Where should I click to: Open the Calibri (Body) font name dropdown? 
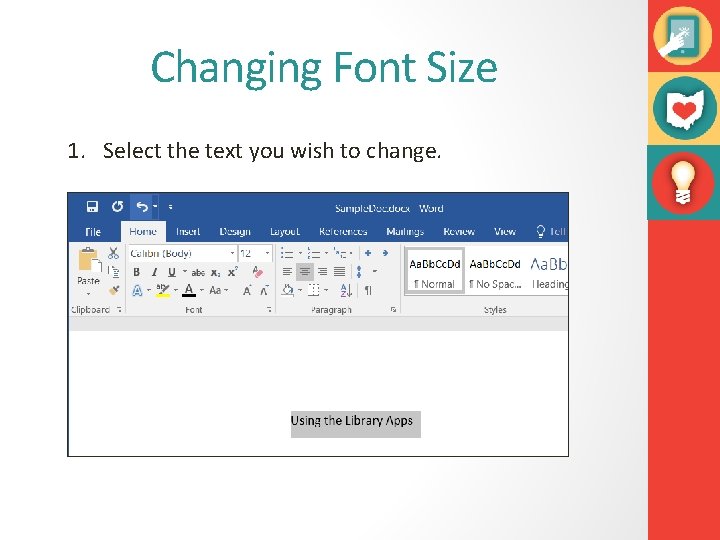point(232,253)
